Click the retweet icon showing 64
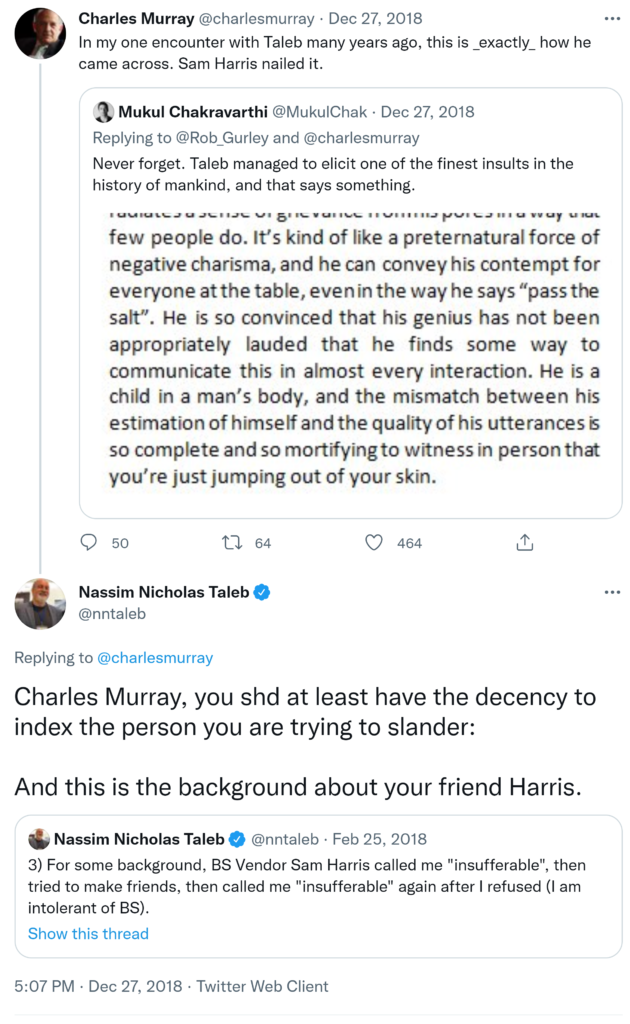 232,542
